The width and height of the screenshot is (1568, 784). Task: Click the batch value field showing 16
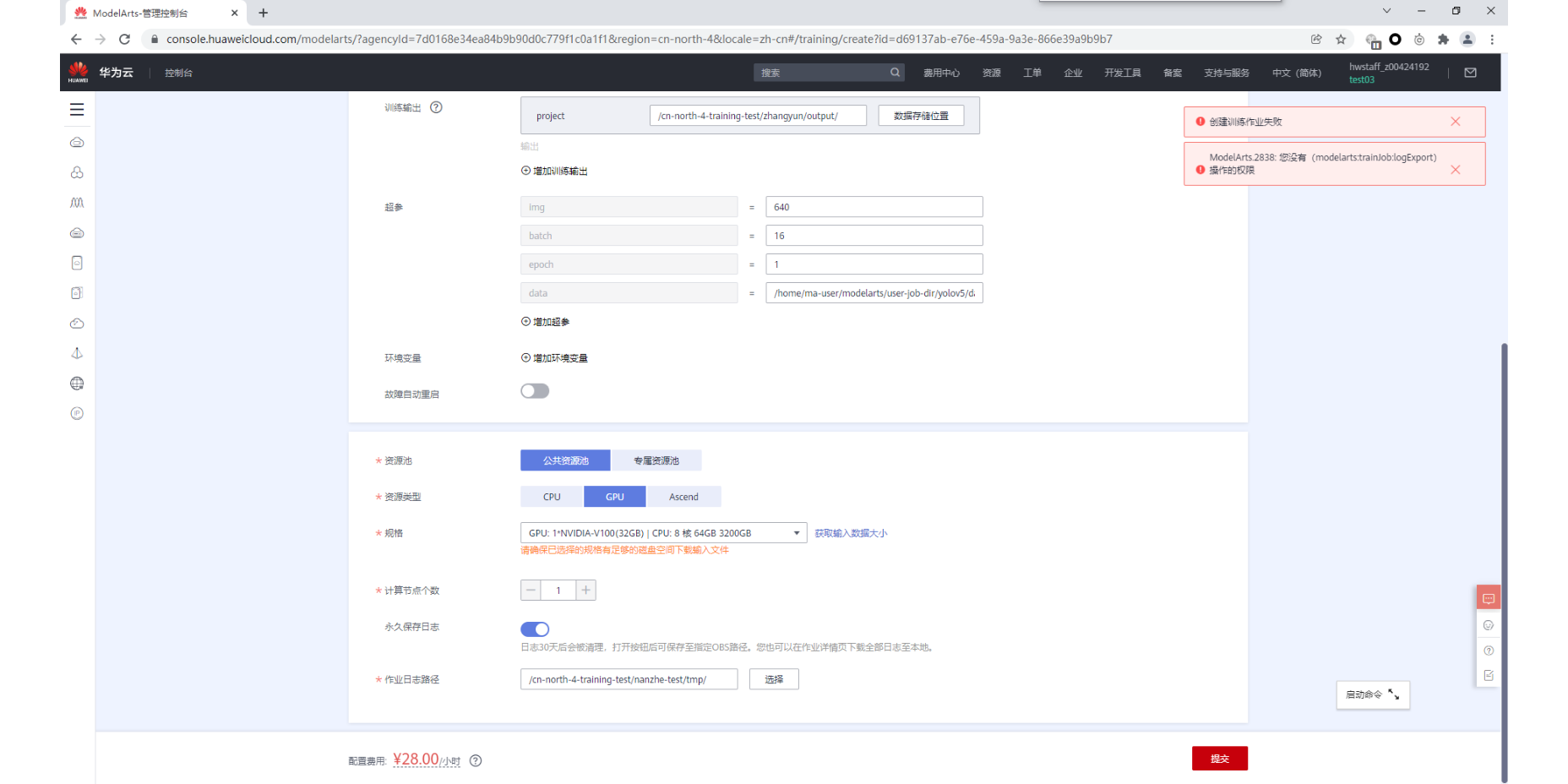pos(874,236)
